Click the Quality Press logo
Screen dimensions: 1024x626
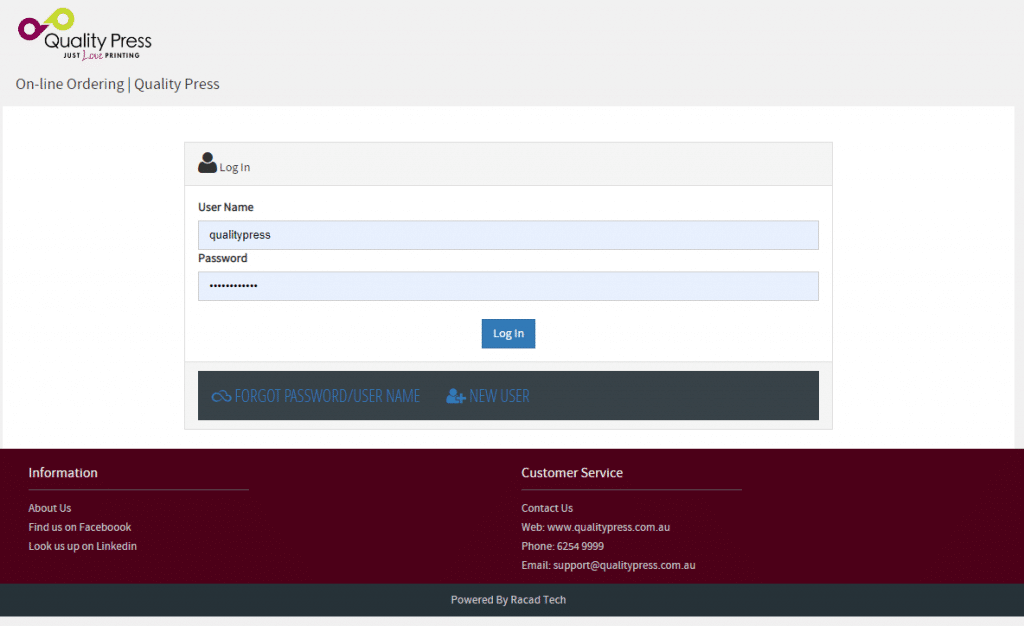(85, 35)
